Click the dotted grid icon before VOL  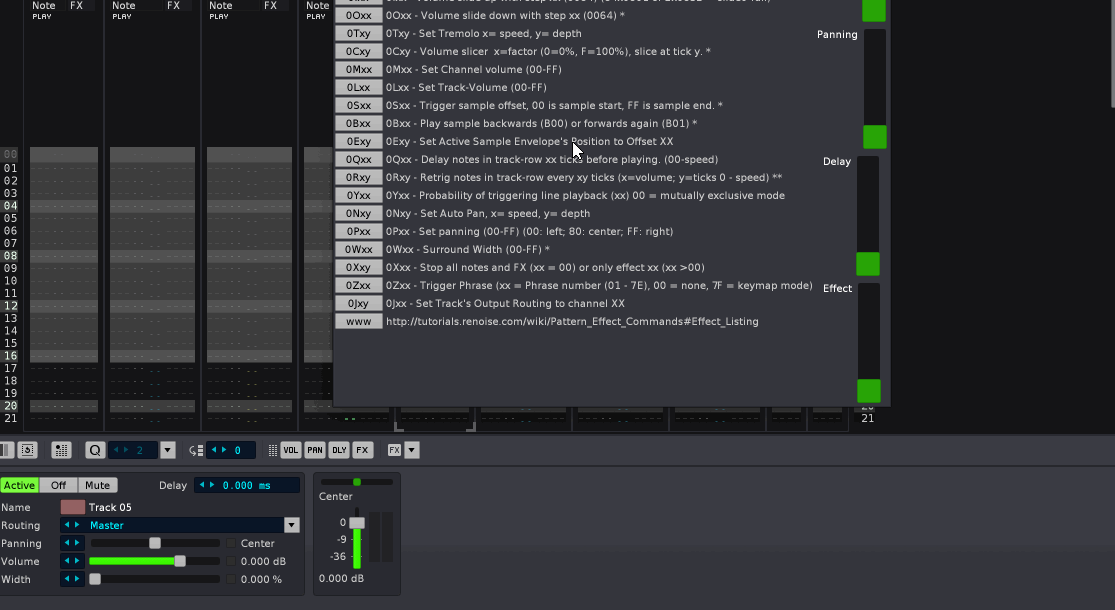(273, 450)
